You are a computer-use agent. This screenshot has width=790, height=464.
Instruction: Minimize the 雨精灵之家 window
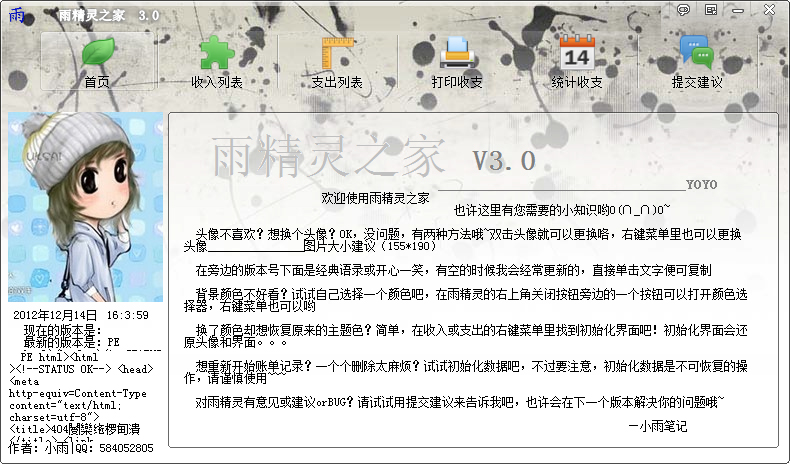[x=738, y=10]
